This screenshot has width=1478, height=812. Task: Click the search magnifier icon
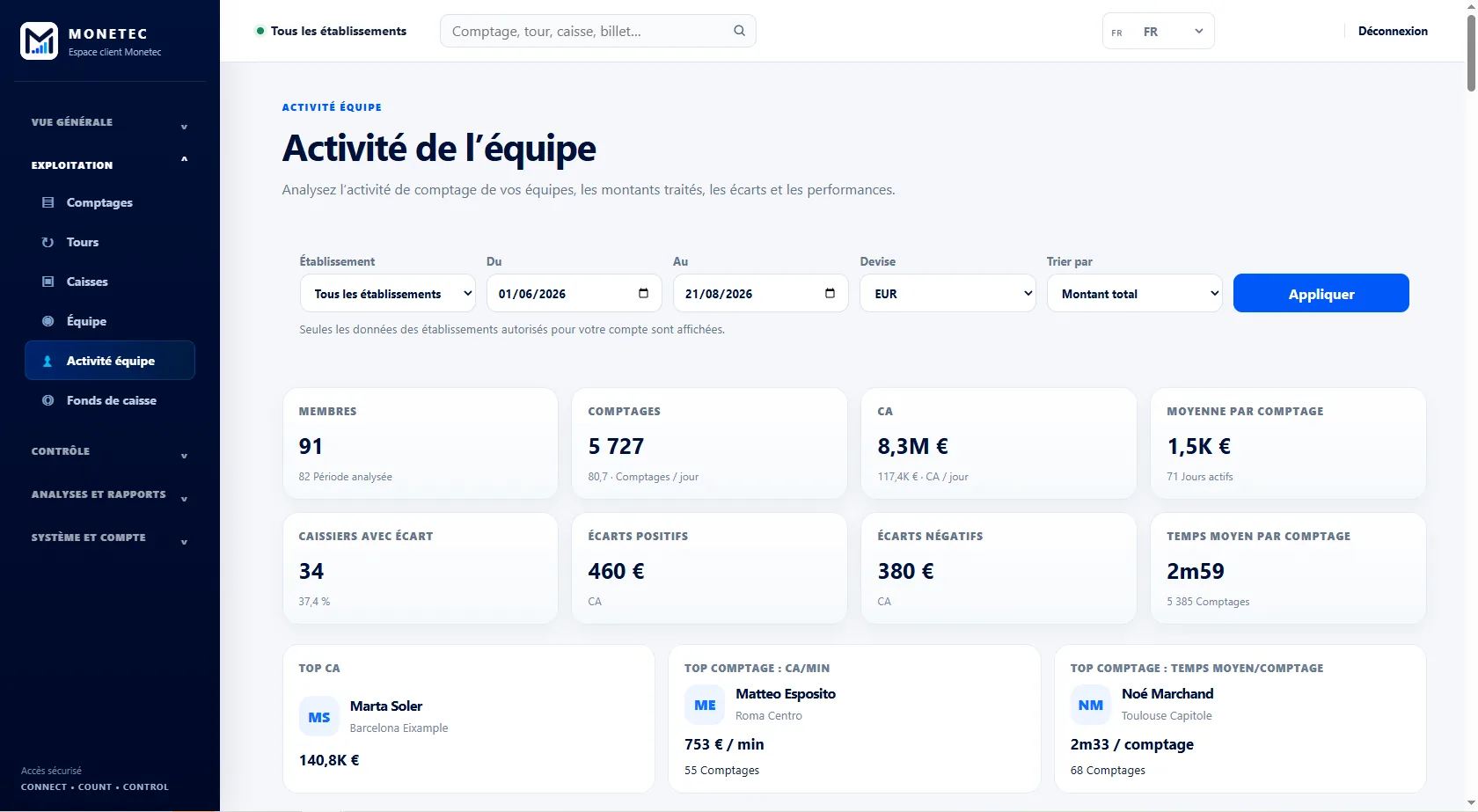pyautogui.click(x=740, y=31)
